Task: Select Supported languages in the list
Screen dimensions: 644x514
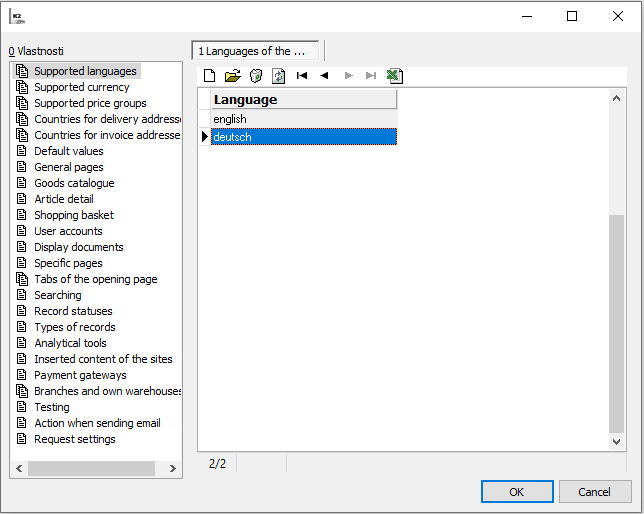Action: (x=85, y=71)
